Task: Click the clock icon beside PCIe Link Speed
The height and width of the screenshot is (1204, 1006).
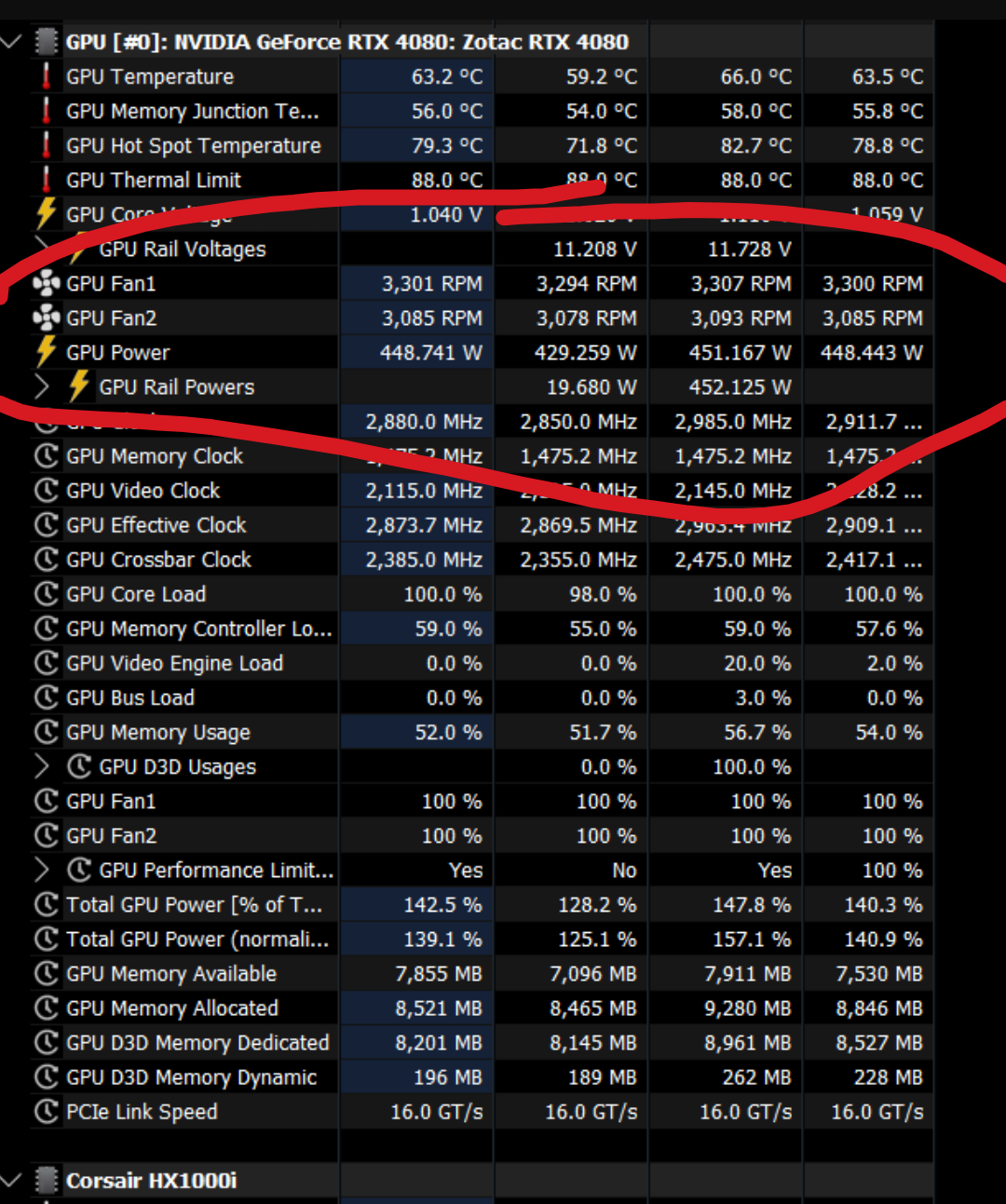Action: (46, 1111)
